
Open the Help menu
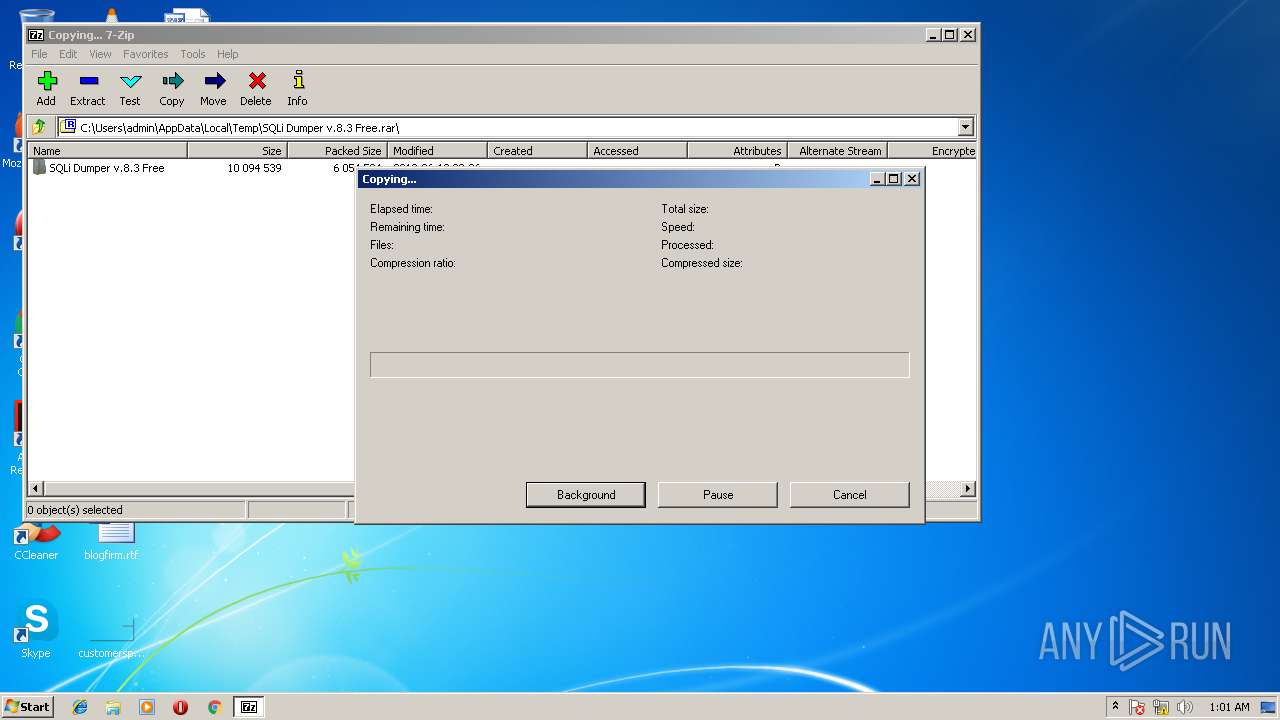tap(228, 54)
